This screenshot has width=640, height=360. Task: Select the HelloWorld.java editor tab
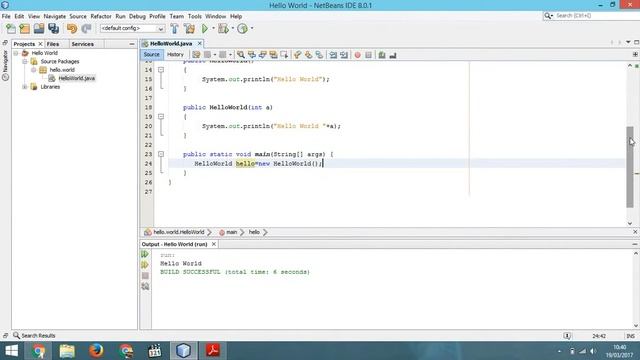171,43
